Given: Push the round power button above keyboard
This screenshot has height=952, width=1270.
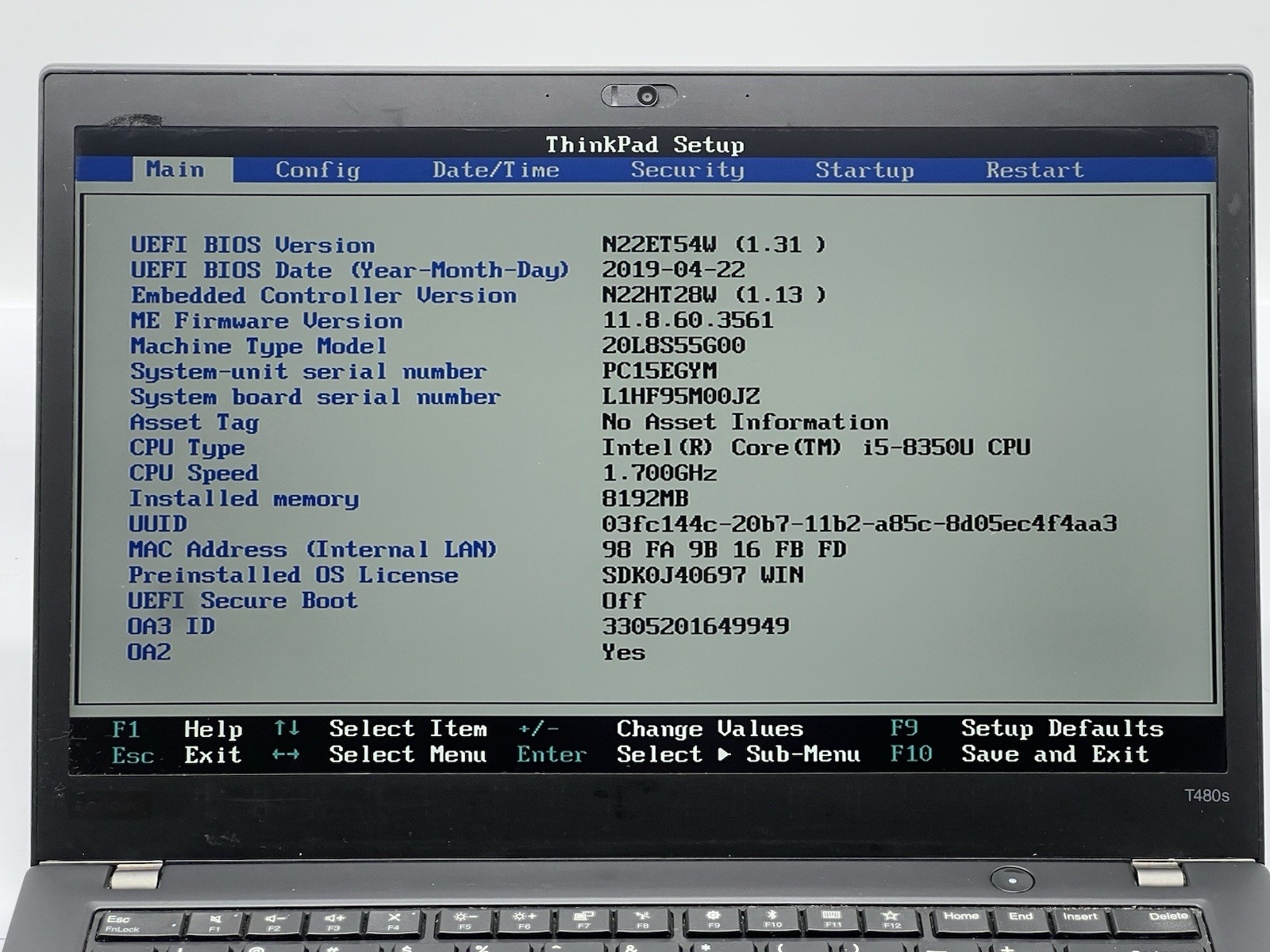Looking at the screenshot, I should click(1012, 880).
